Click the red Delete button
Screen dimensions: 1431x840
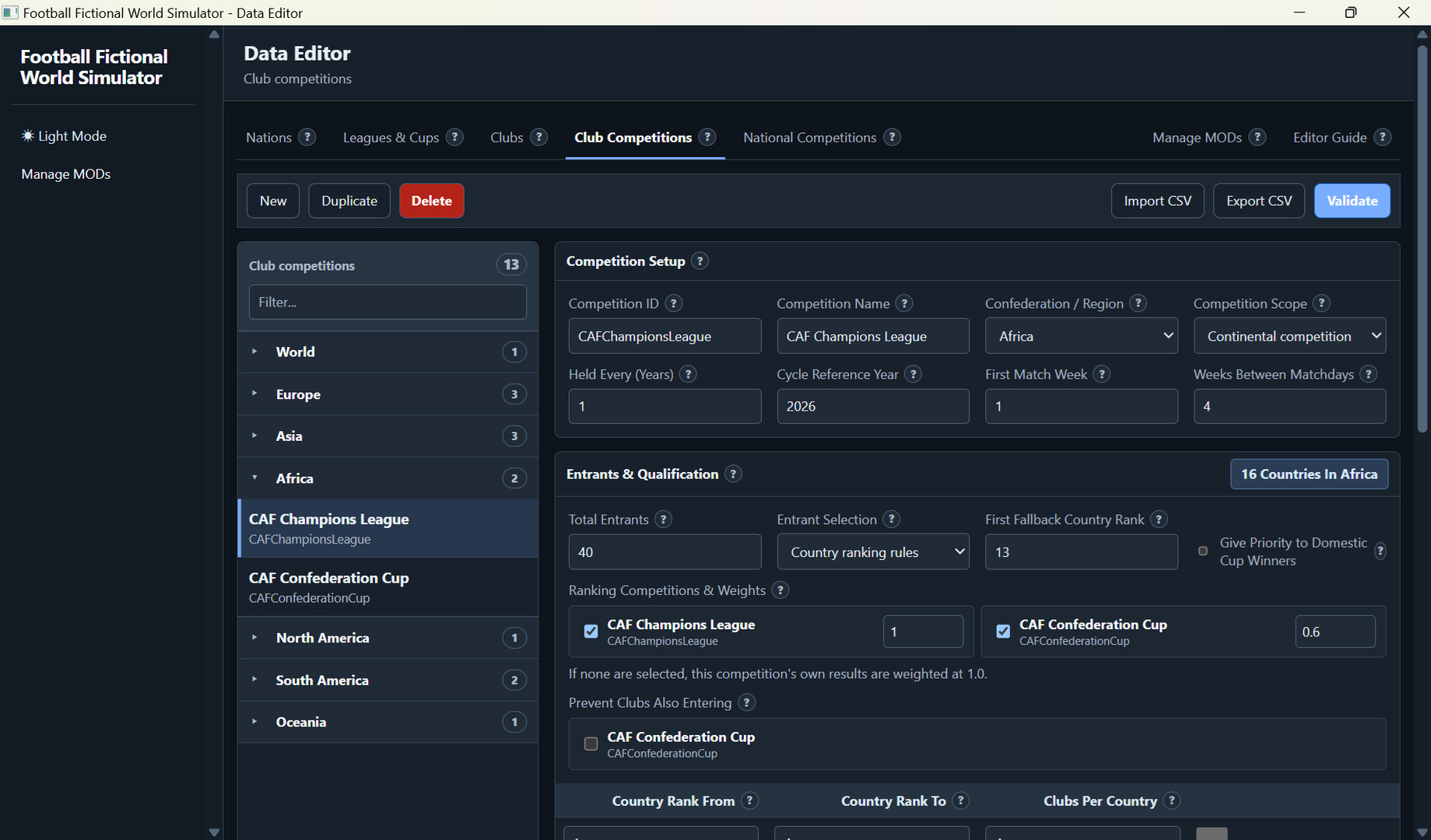(x=432, y=201)
